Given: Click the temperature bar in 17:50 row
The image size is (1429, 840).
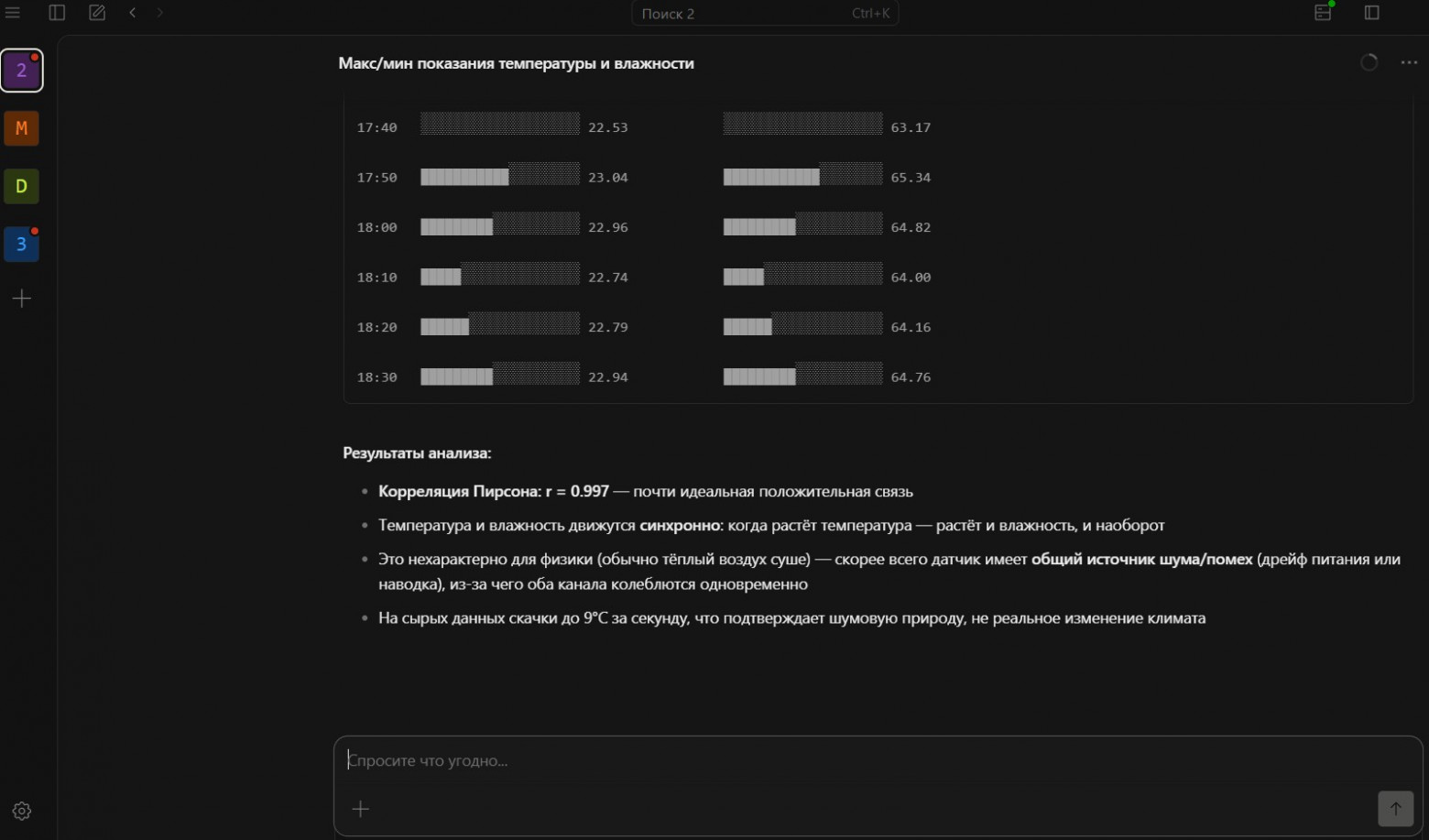Looking at the screenshot, I should (500, 174).
